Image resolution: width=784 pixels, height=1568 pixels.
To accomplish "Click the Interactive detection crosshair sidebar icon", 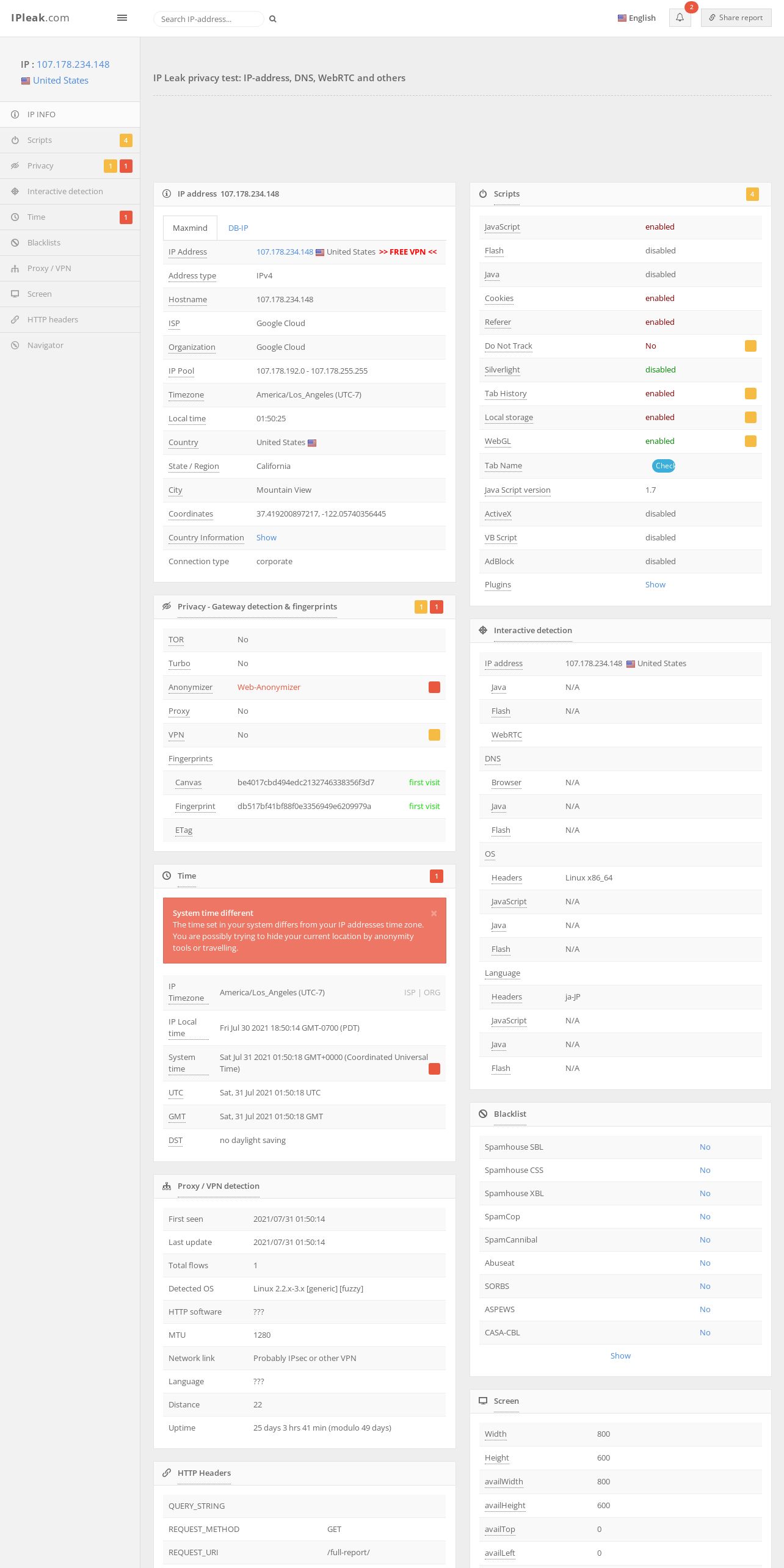I will click(15, 191).
